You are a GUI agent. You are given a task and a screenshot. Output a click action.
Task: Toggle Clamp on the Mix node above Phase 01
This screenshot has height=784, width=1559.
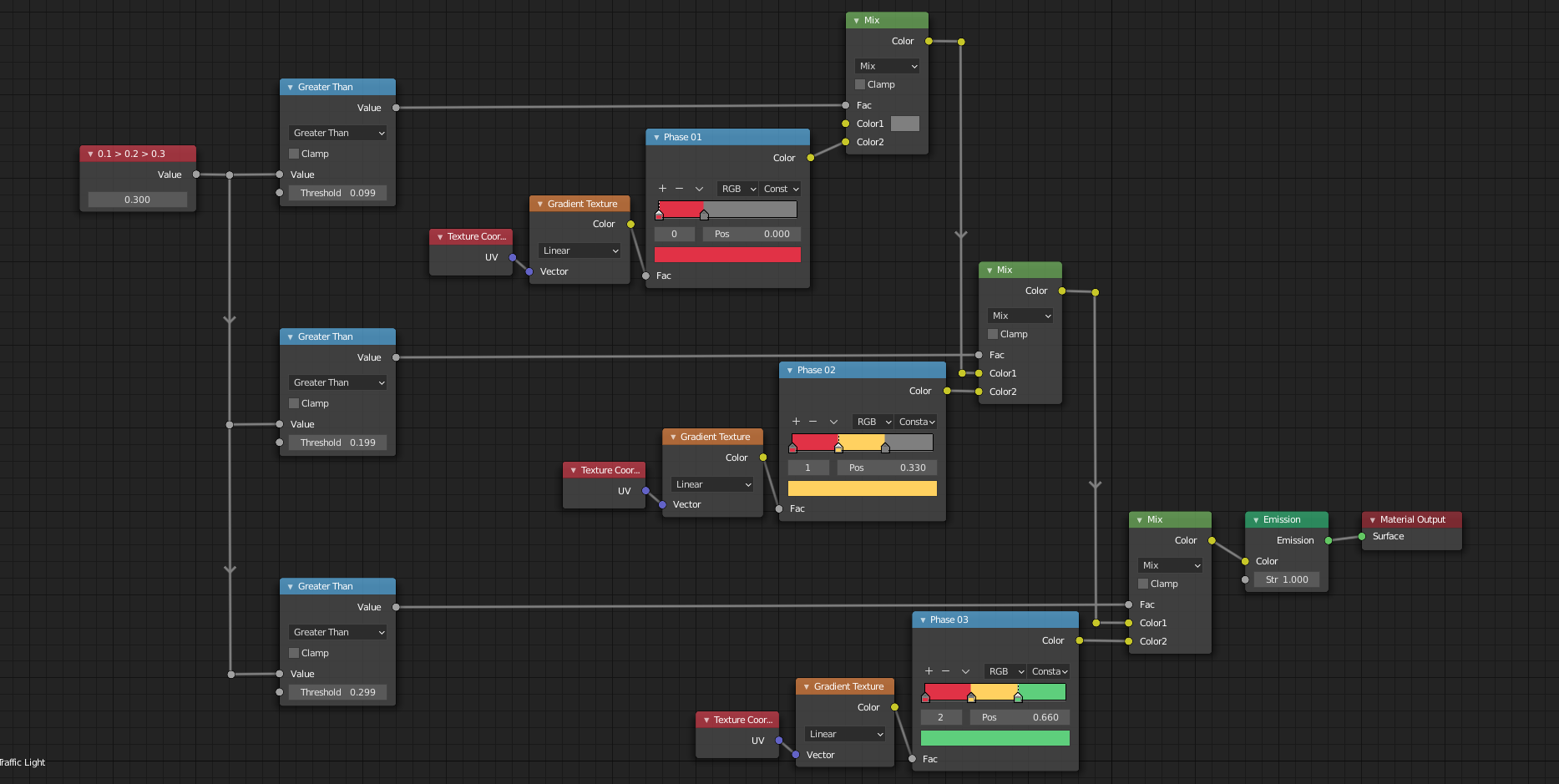pyautogui.click(x=860, y=84)
